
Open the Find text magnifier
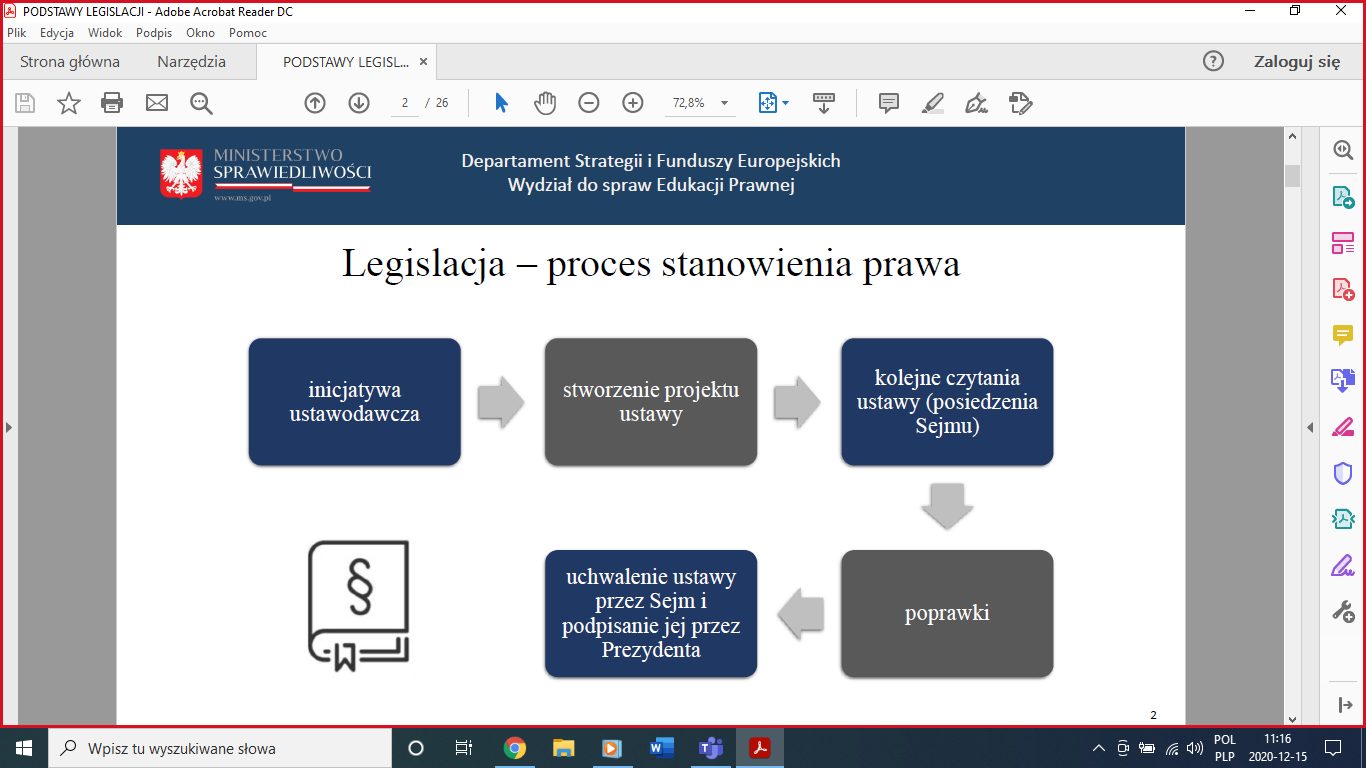(201, 103)
